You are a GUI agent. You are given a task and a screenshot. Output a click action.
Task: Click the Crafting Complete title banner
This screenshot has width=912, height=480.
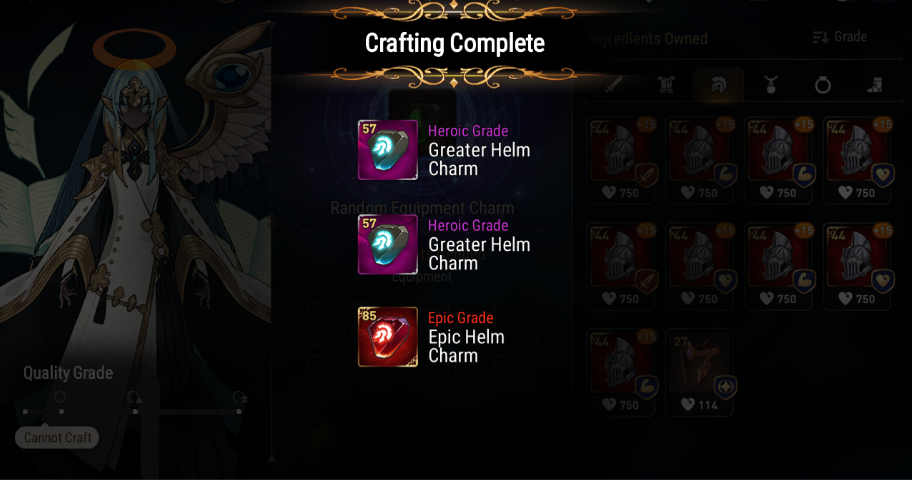(454, 44)
